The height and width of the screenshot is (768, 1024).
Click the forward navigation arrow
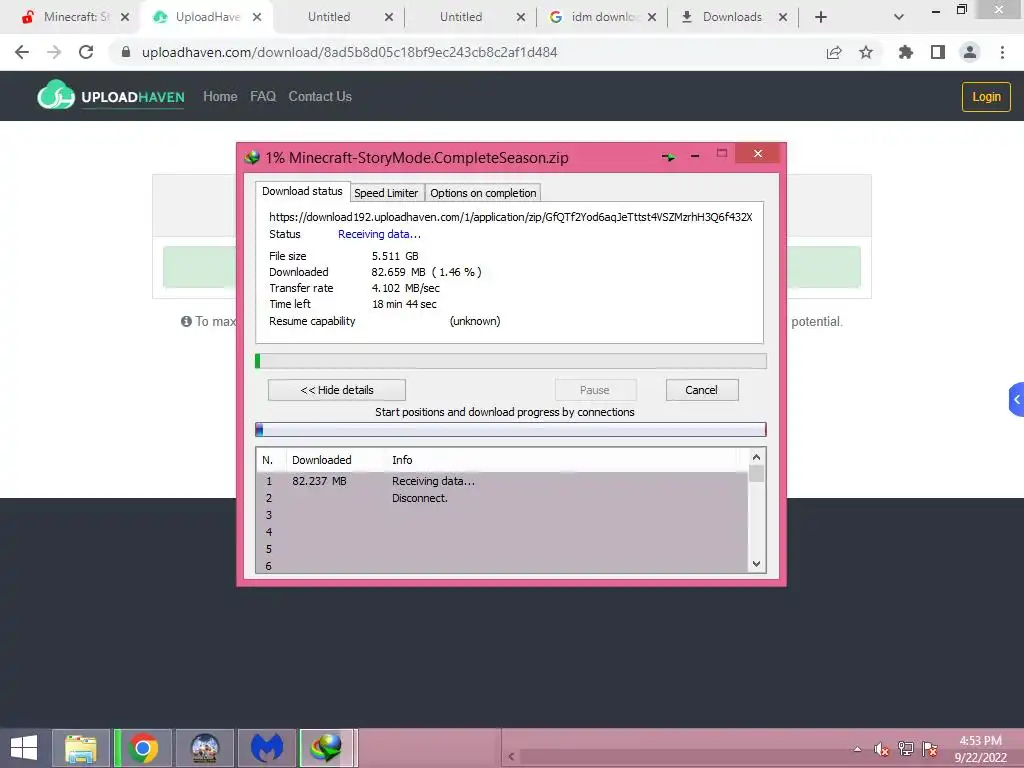coord(54,52)
